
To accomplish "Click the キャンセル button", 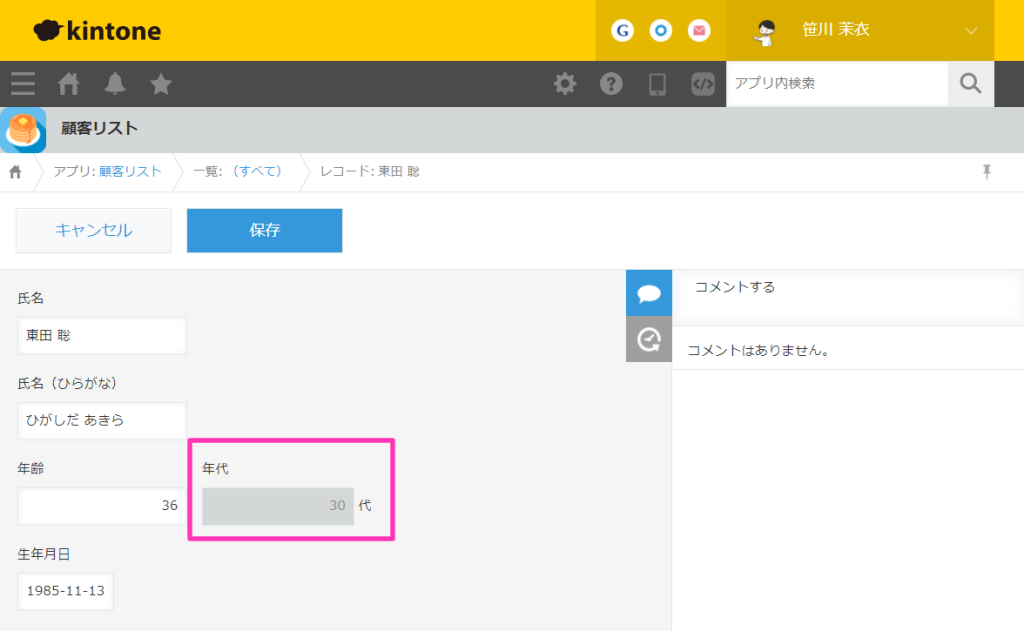I will 93,231.
